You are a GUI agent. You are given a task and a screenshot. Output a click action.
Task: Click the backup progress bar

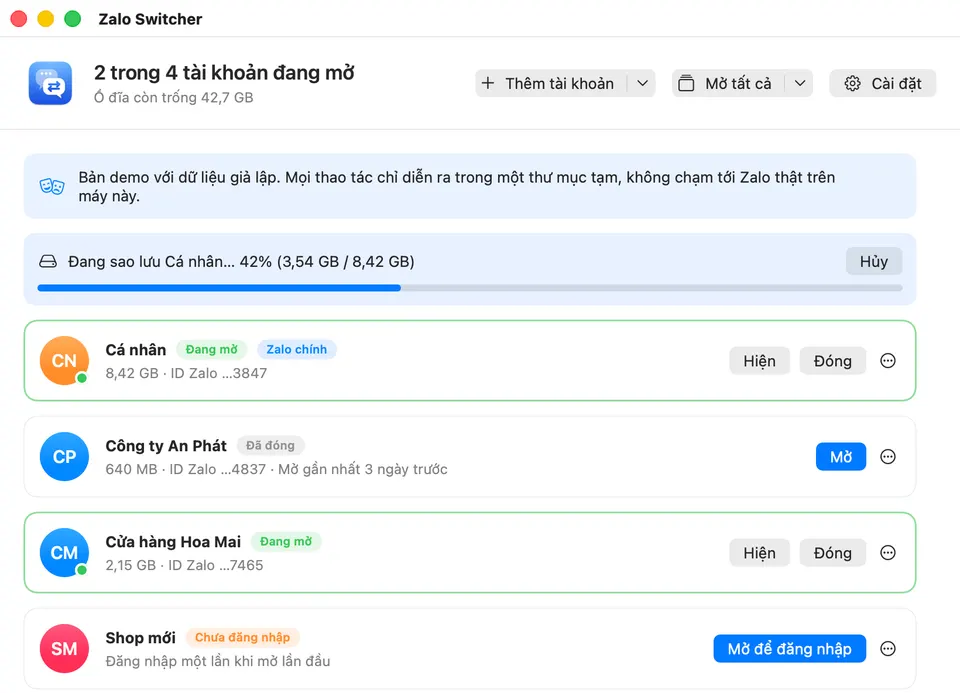pyautogui.click(x=470, y=288)
